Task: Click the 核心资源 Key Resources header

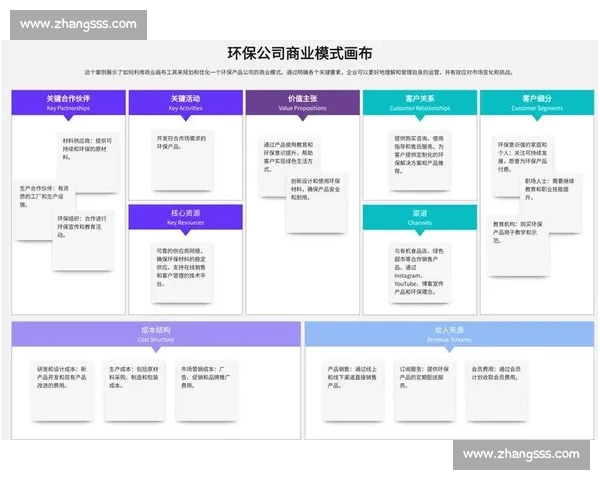Action: click(x=186, y=217)
